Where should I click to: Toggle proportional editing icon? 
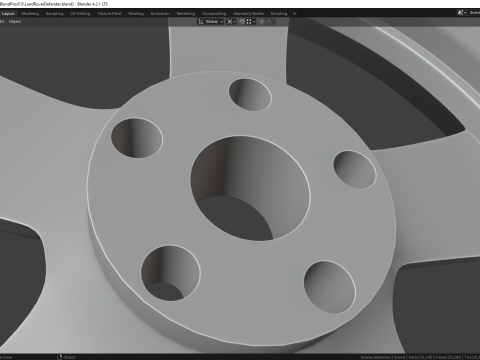[x=262, y=22]
